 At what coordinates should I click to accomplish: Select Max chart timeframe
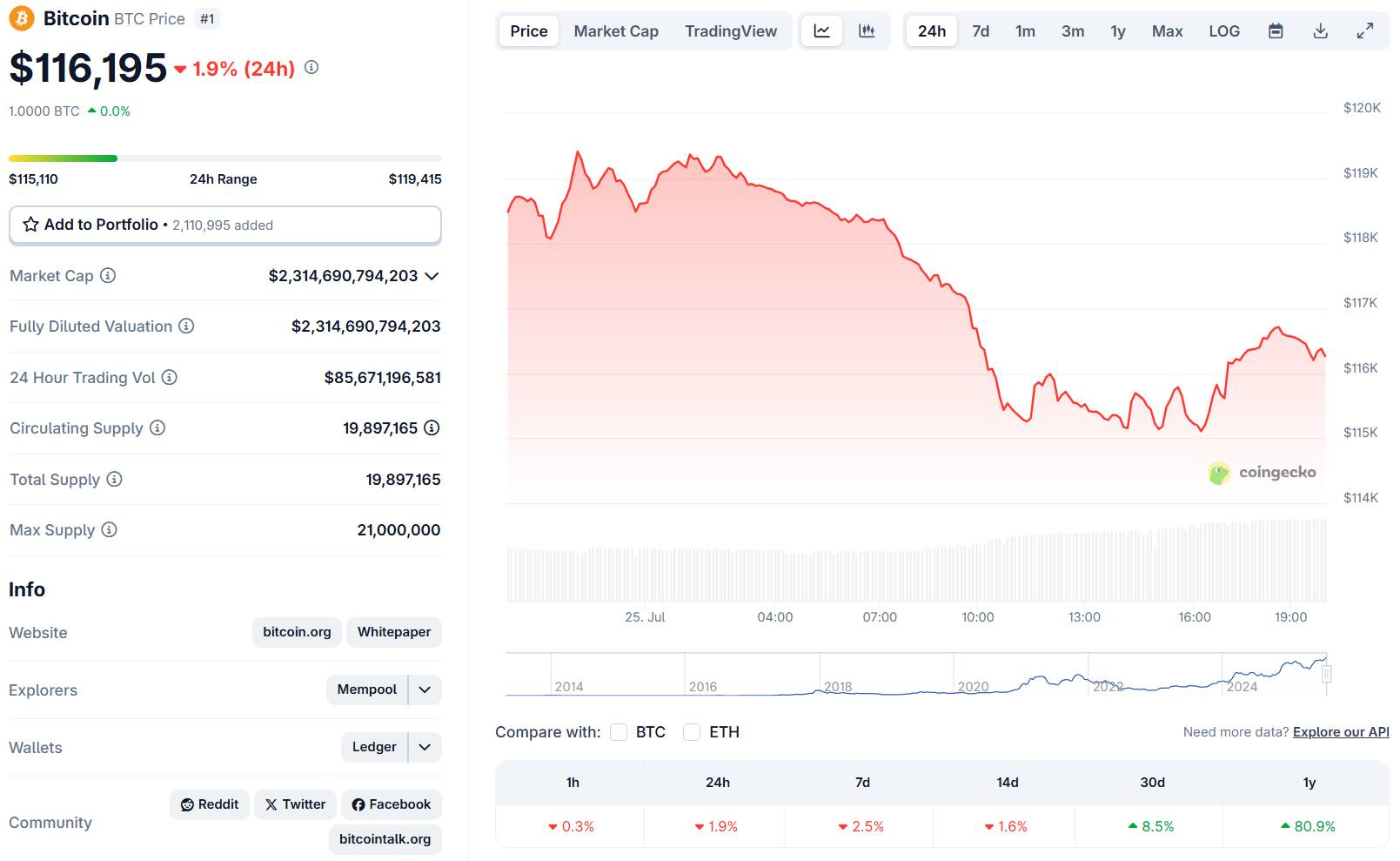[x=1167, y=30]
